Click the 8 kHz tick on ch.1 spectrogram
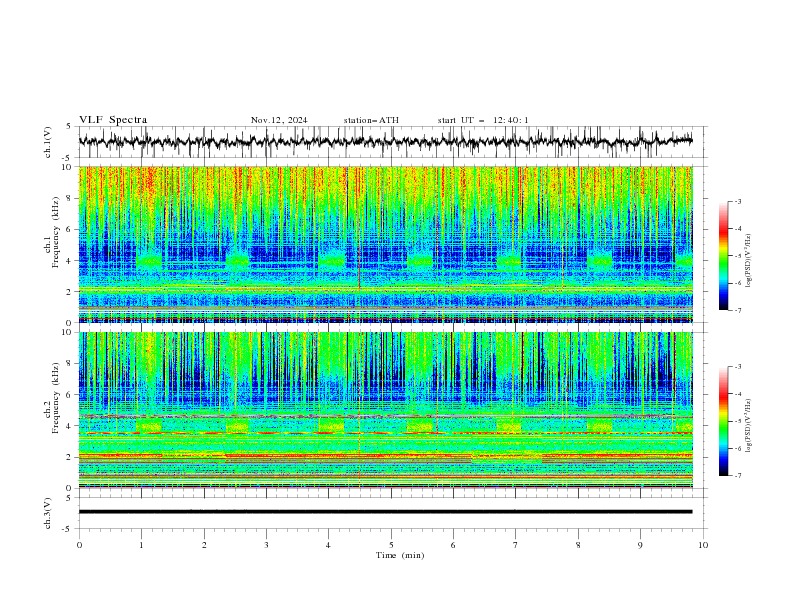The image size is (792, 612). click(69, 198)
